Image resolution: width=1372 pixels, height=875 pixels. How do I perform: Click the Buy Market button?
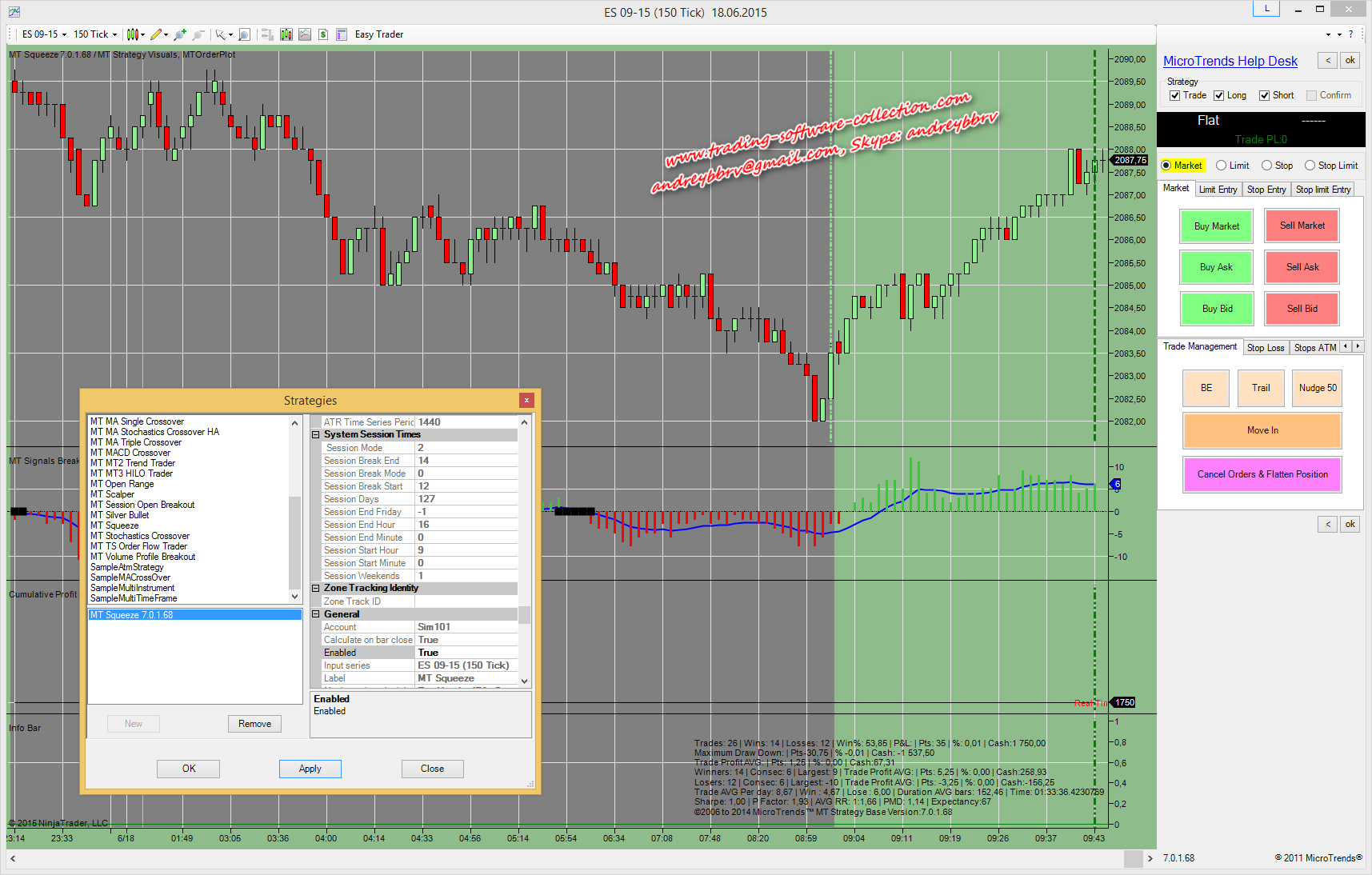pos(1216,226)
